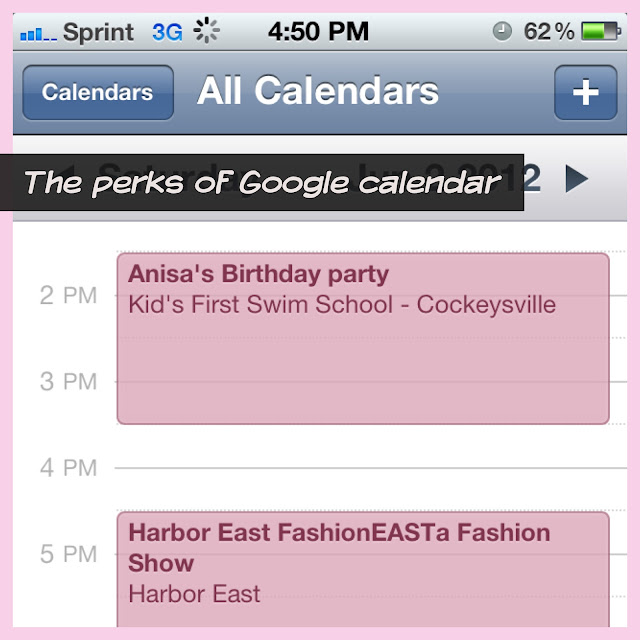640x640 pixels.
Task: Tap the 3G network indicator
Action: click(167, 32)
